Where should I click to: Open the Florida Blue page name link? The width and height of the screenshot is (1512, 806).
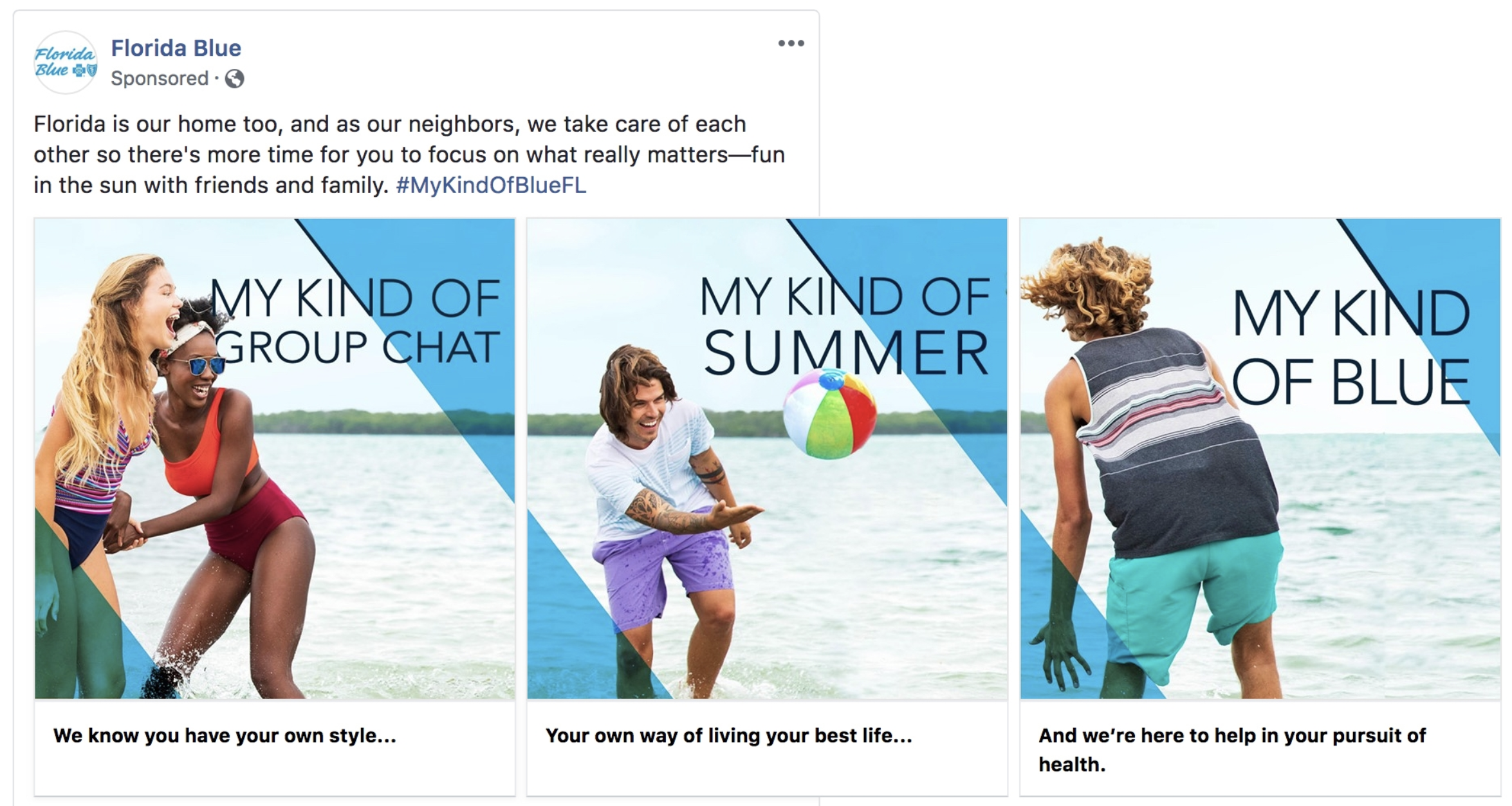(176, 48)
